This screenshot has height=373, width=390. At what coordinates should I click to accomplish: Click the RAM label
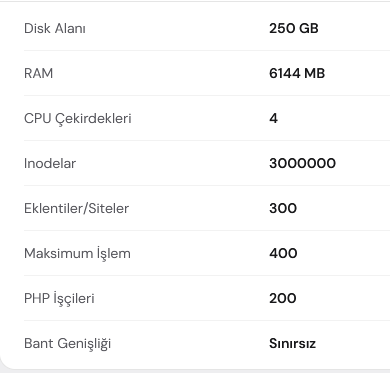(38, 73)
